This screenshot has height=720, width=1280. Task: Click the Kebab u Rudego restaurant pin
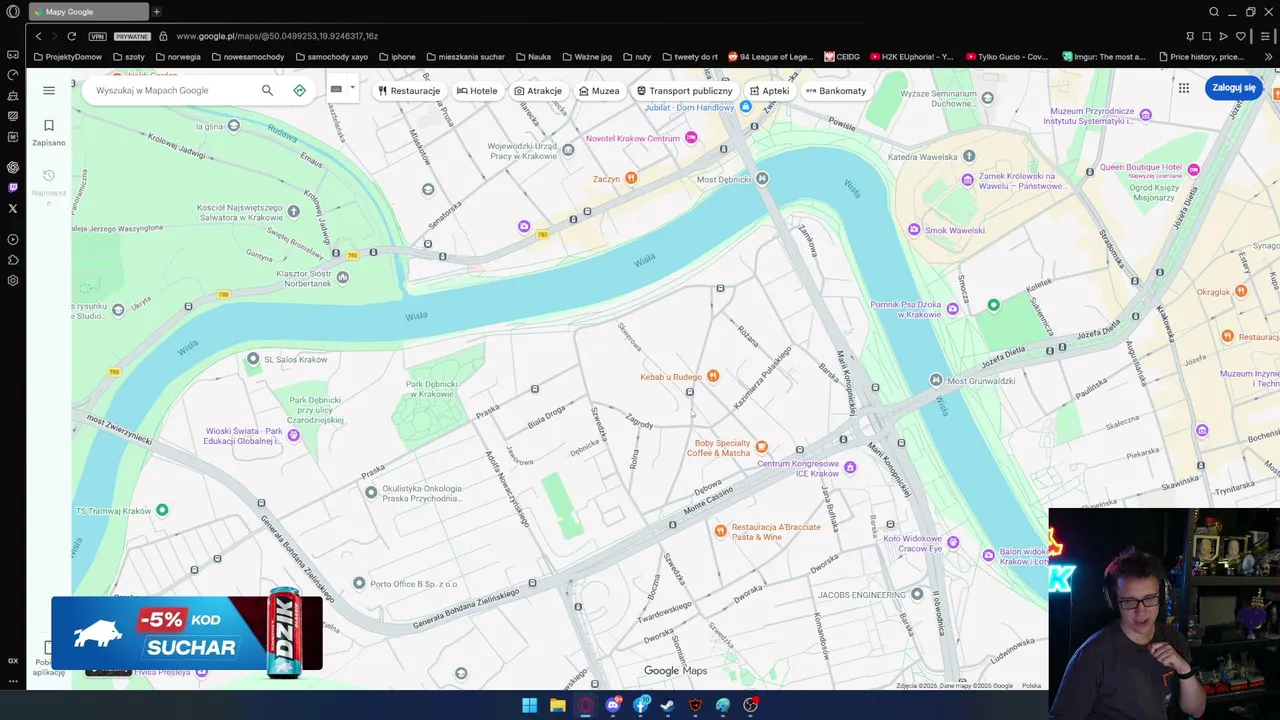click(713, 376)
